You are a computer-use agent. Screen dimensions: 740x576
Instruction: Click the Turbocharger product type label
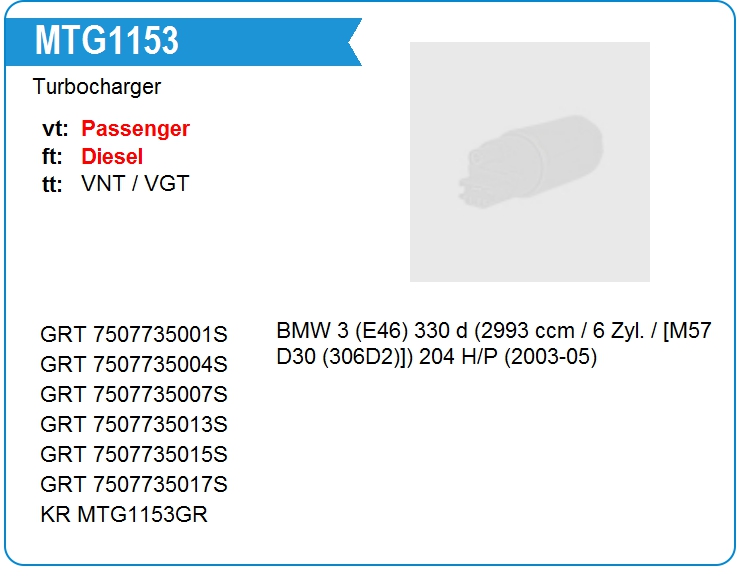coord(97,87)
